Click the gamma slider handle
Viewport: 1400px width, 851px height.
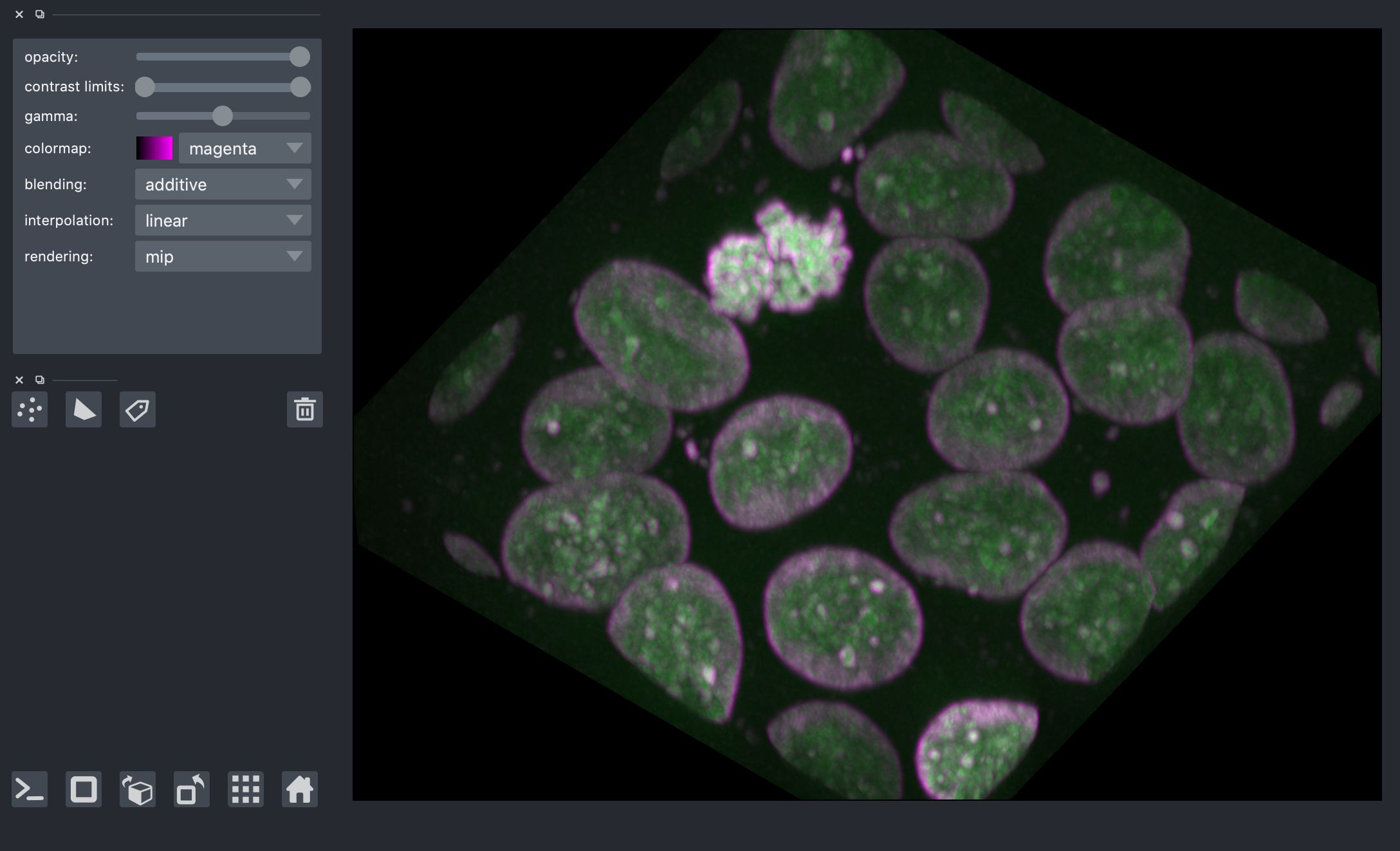[223, 116]
